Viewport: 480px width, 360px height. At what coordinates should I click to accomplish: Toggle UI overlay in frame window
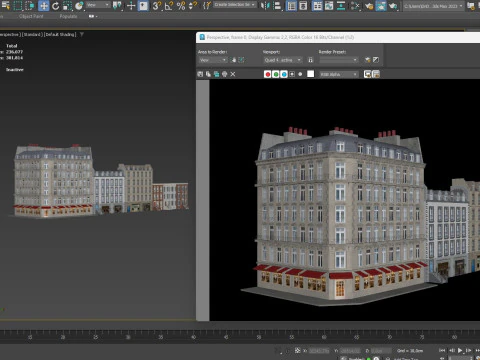[x=367, y=74]
